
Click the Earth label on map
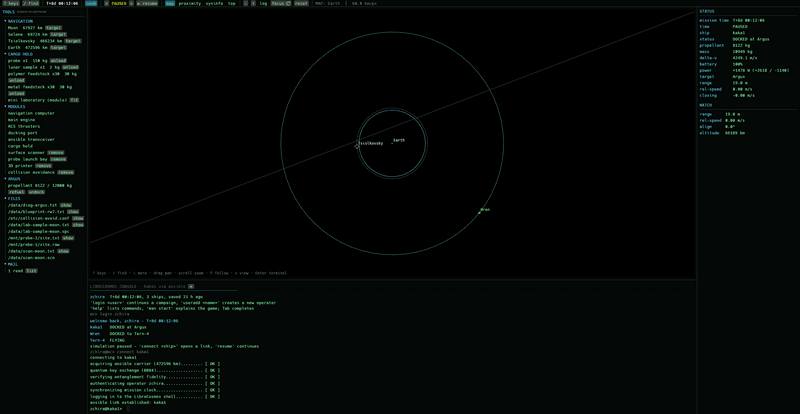point(399,140)
